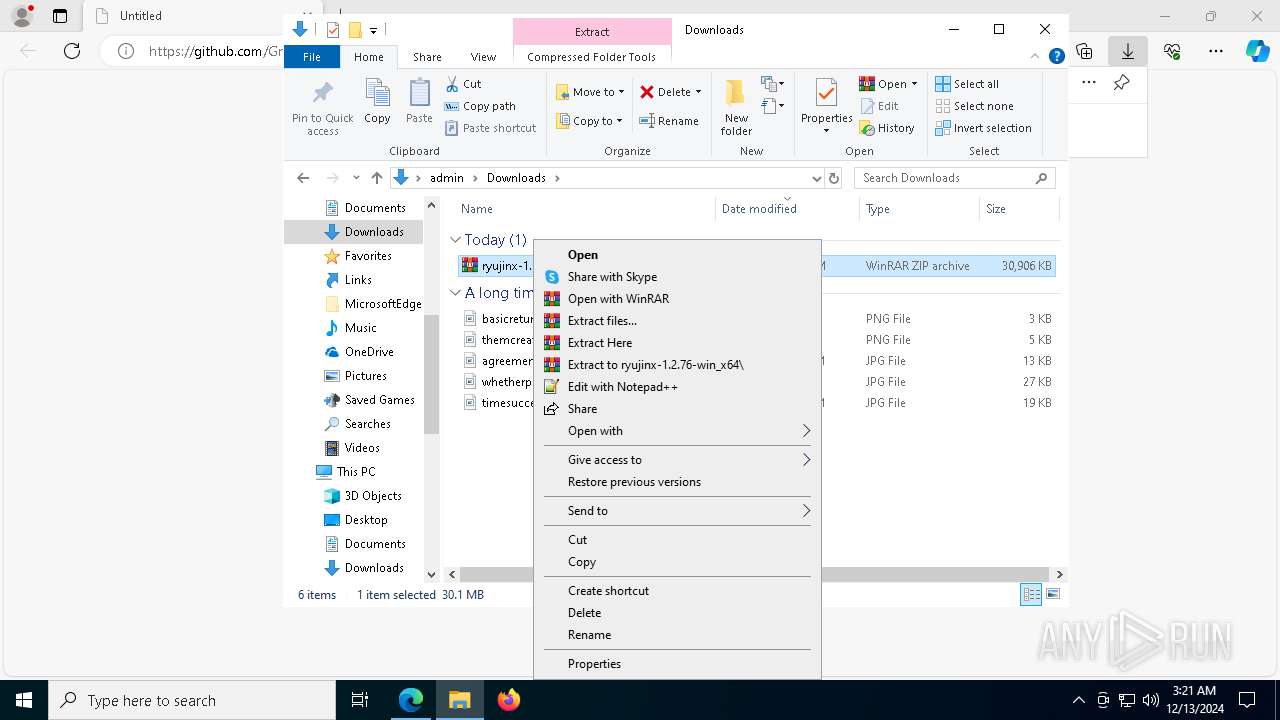The width and height of the screenshot is (1280, 720).
Task: Click Copy path in ribbon
Action: (480, 106)
